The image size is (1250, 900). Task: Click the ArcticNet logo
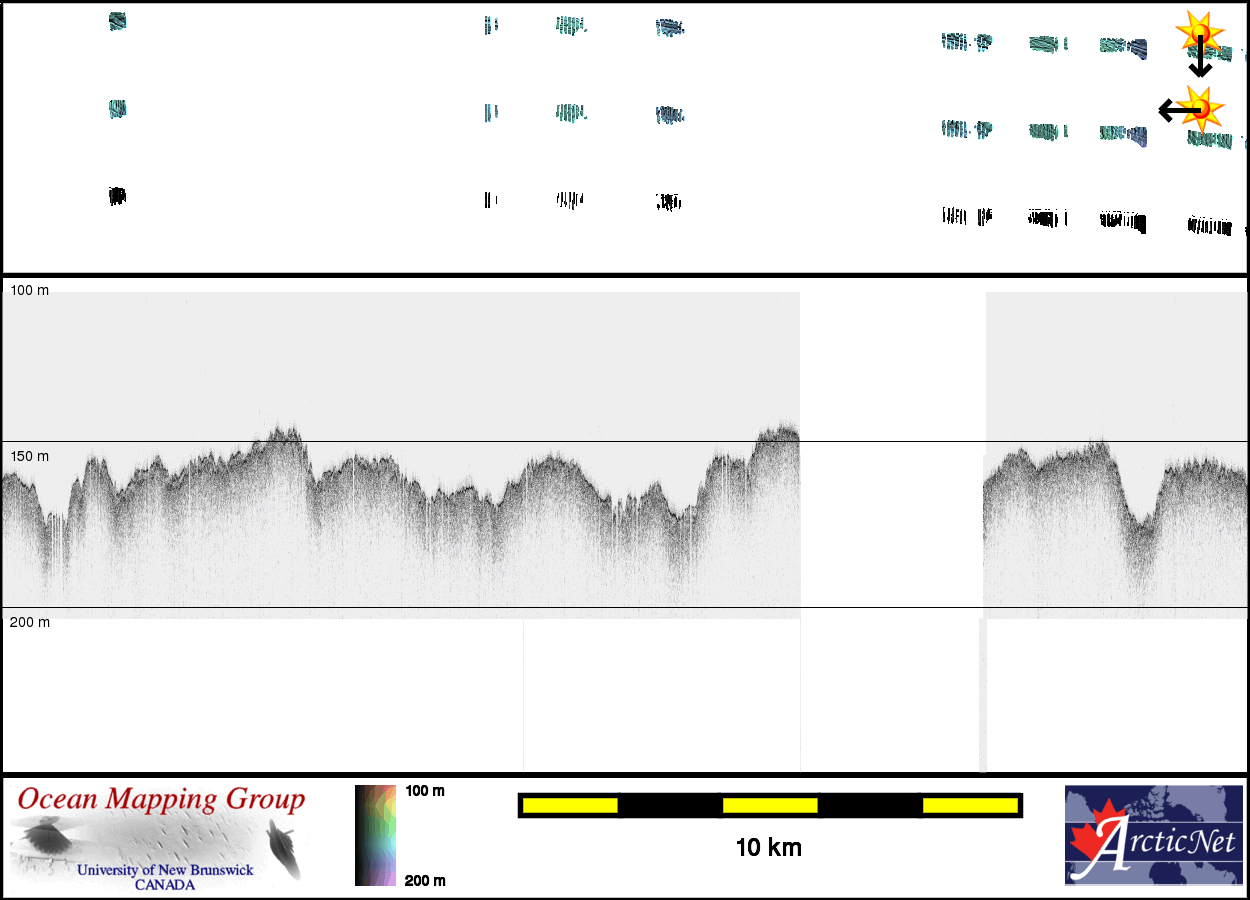coord(1153,835)
